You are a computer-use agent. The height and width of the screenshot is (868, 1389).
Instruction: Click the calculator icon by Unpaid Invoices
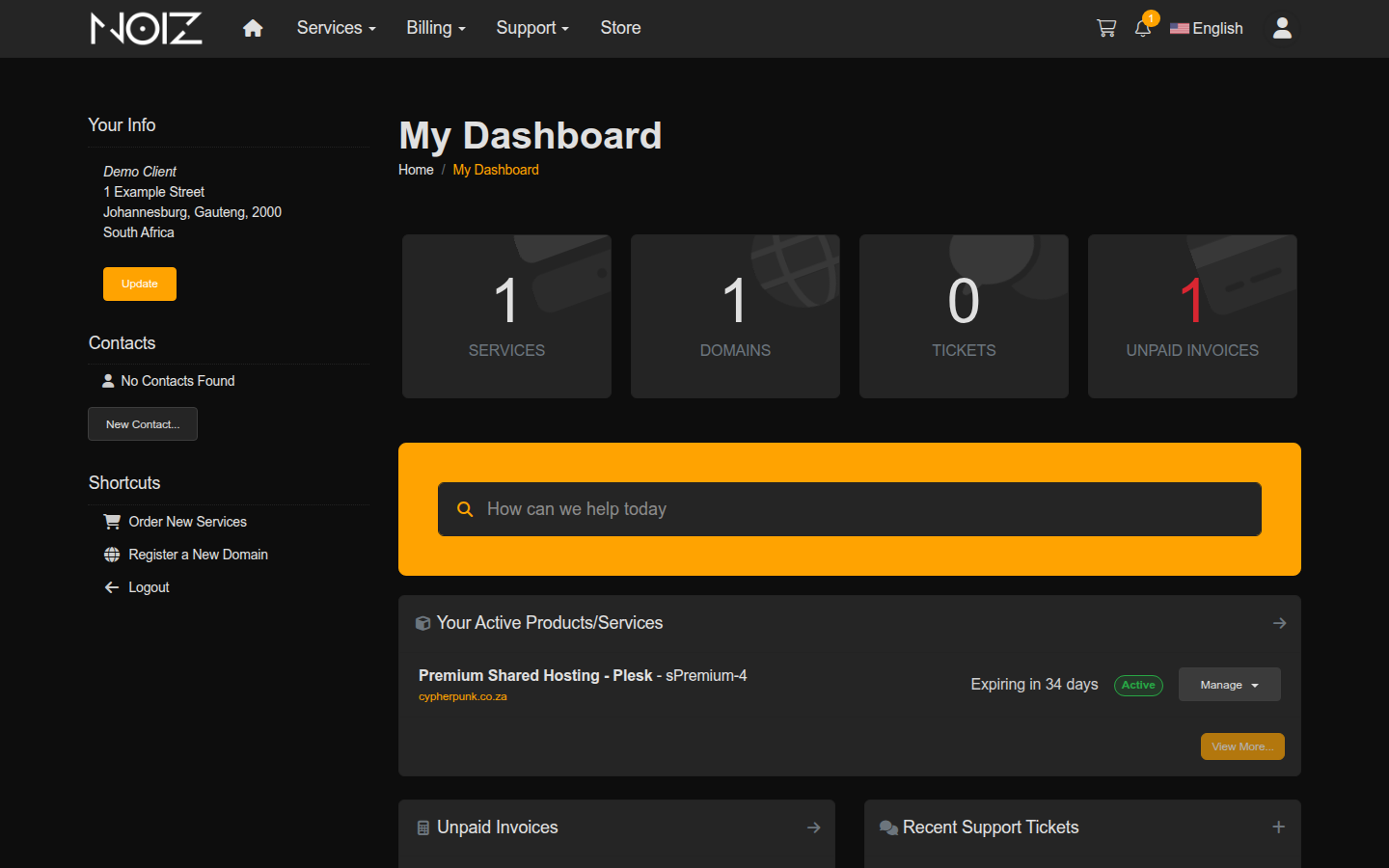[423, 827]
